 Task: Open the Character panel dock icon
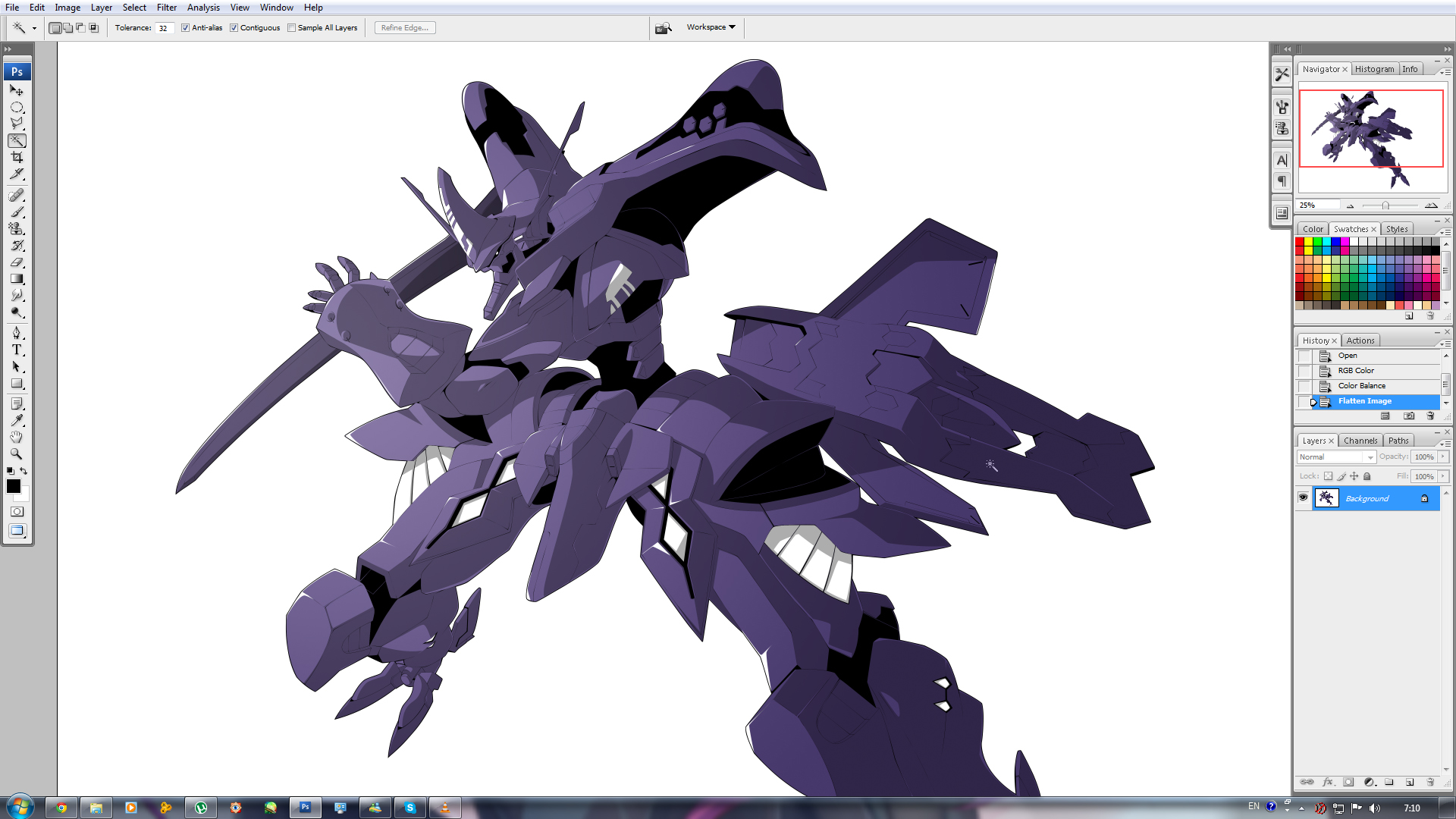(1282, 160)
